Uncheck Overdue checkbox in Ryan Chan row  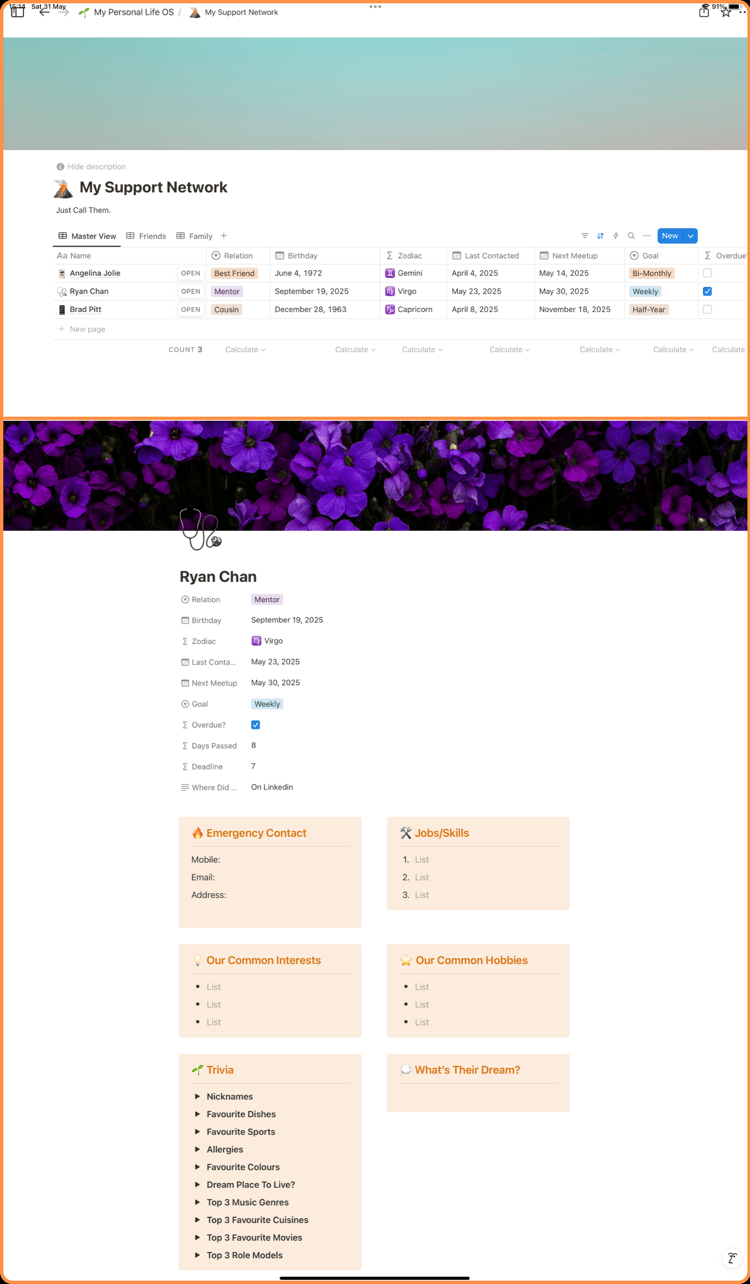[x=707, y=291]
